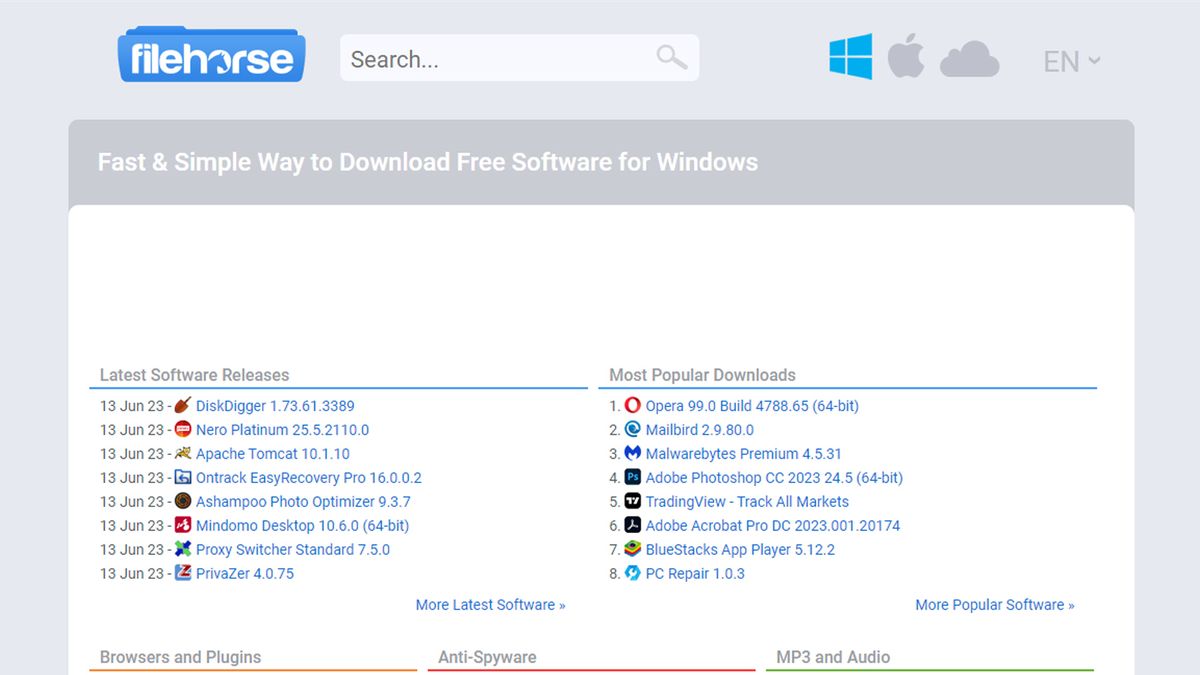This screenshot has height=675, width=1200.
Task: Open web apps via the cloud icon
Action: [x=969, y=58]
